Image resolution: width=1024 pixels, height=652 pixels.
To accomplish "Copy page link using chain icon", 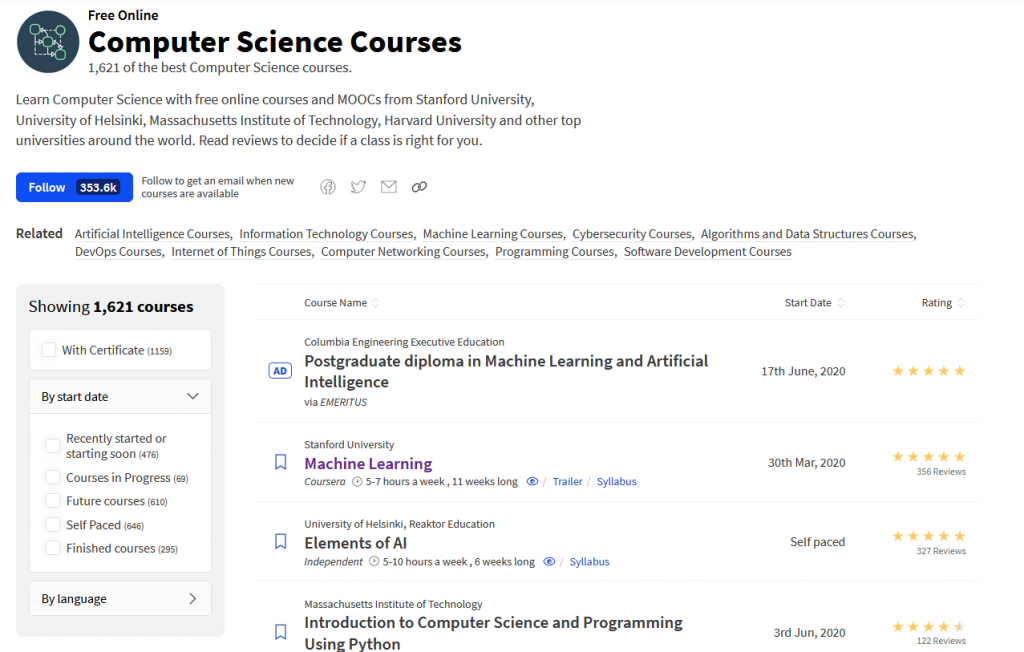I will [x=419, y=187].
